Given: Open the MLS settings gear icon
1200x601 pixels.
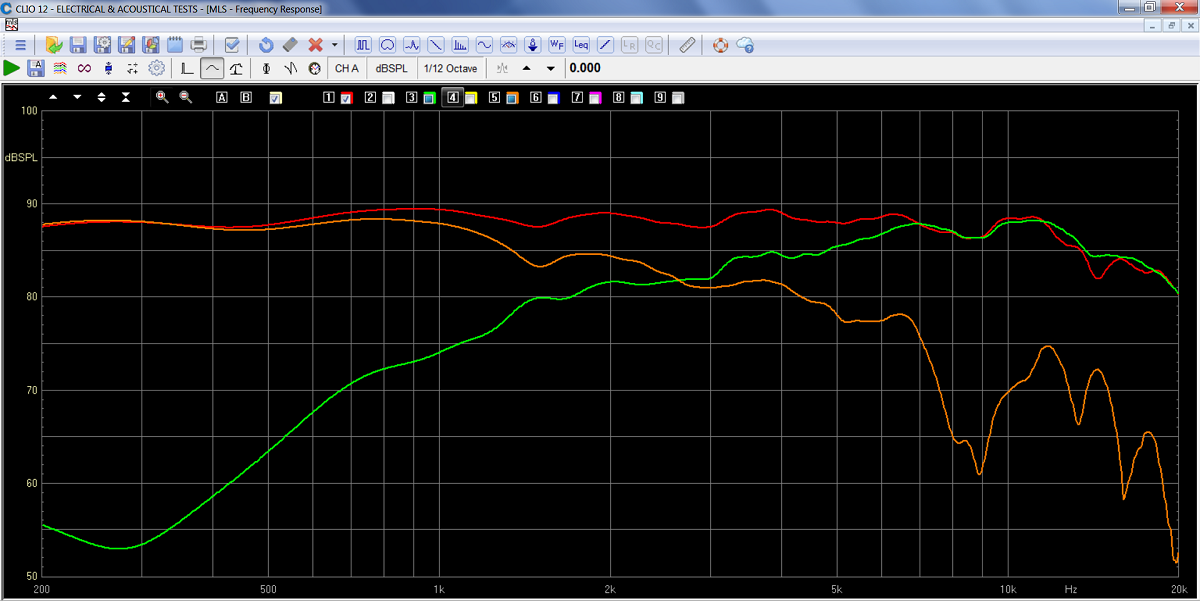Looking at the screenshot, I should (x=156, y=68).
